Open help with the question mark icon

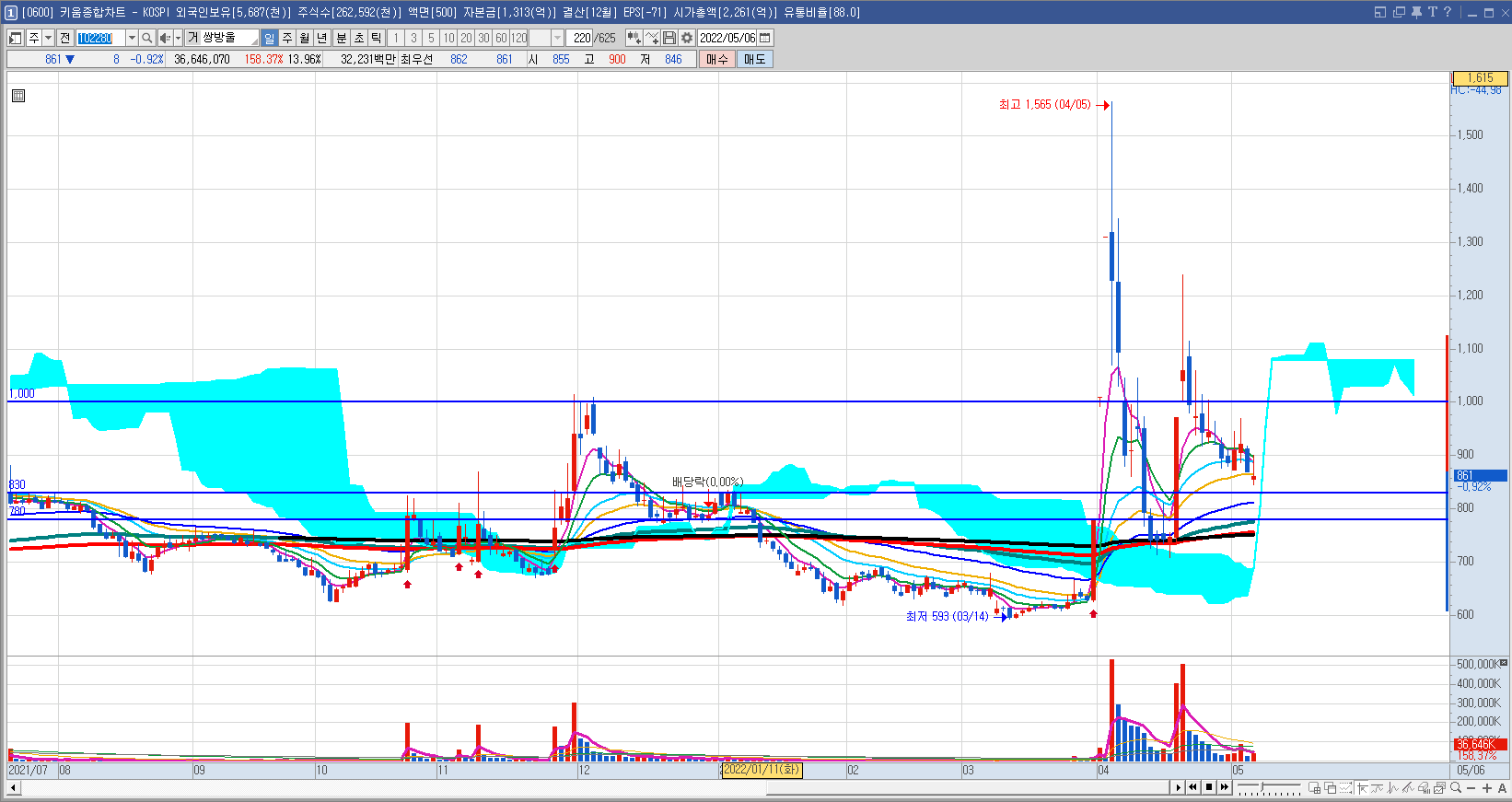click(x=1447, y=12)
